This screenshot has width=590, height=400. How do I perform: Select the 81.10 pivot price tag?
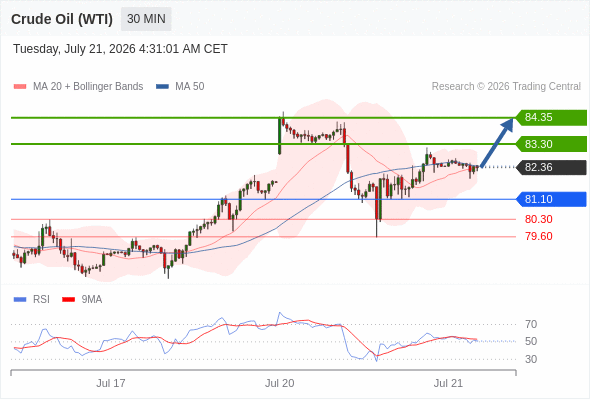pos(551,199)
